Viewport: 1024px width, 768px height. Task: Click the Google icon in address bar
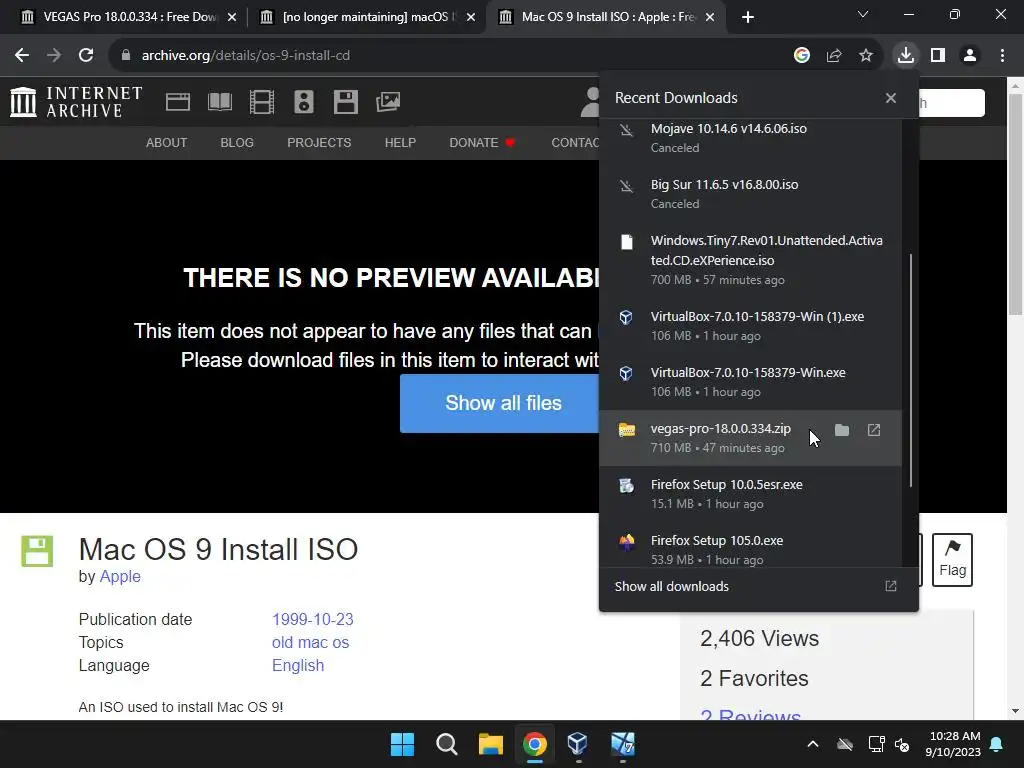(x=802, y=56)
